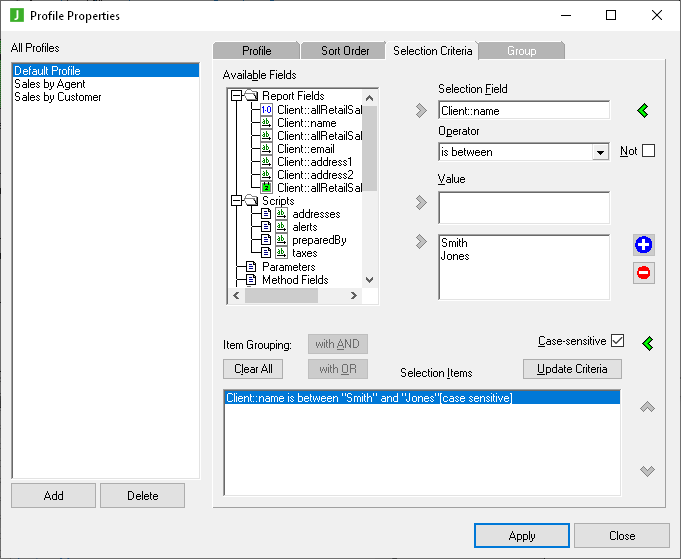Screen dimensions: 681x559
Task: Open the Operator dropdown
Action: 600,153
